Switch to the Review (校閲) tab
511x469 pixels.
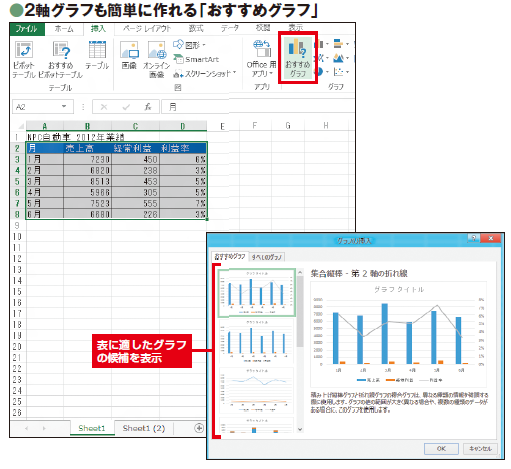pyautogui.click(x=263, y=28)
